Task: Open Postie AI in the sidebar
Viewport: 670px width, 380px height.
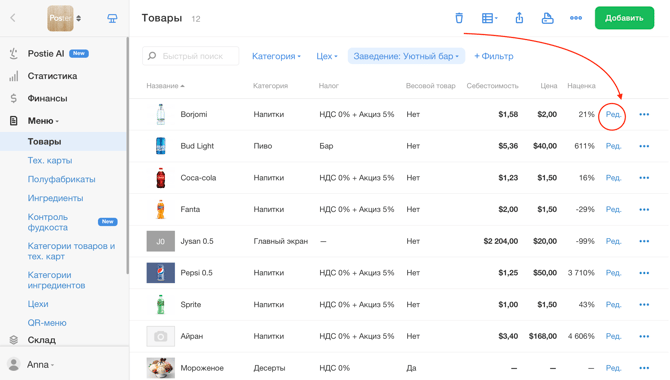Action: tap(46, 53)
